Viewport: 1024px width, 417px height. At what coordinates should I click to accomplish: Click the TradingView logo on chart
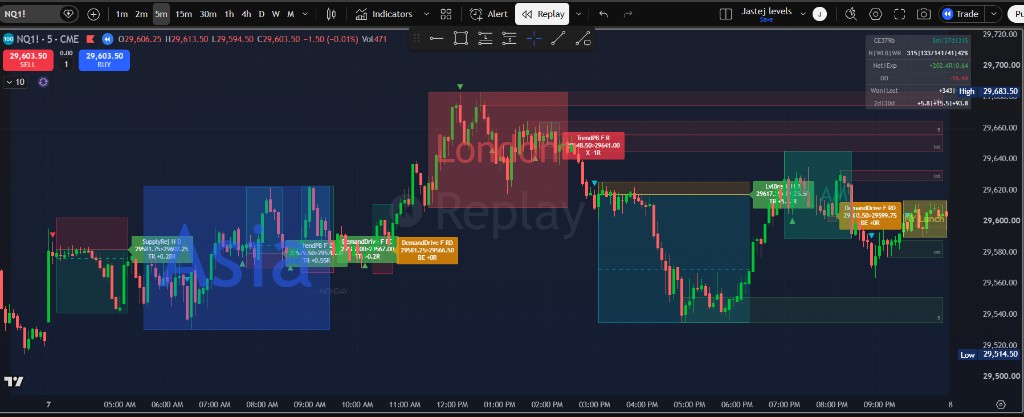14,382
